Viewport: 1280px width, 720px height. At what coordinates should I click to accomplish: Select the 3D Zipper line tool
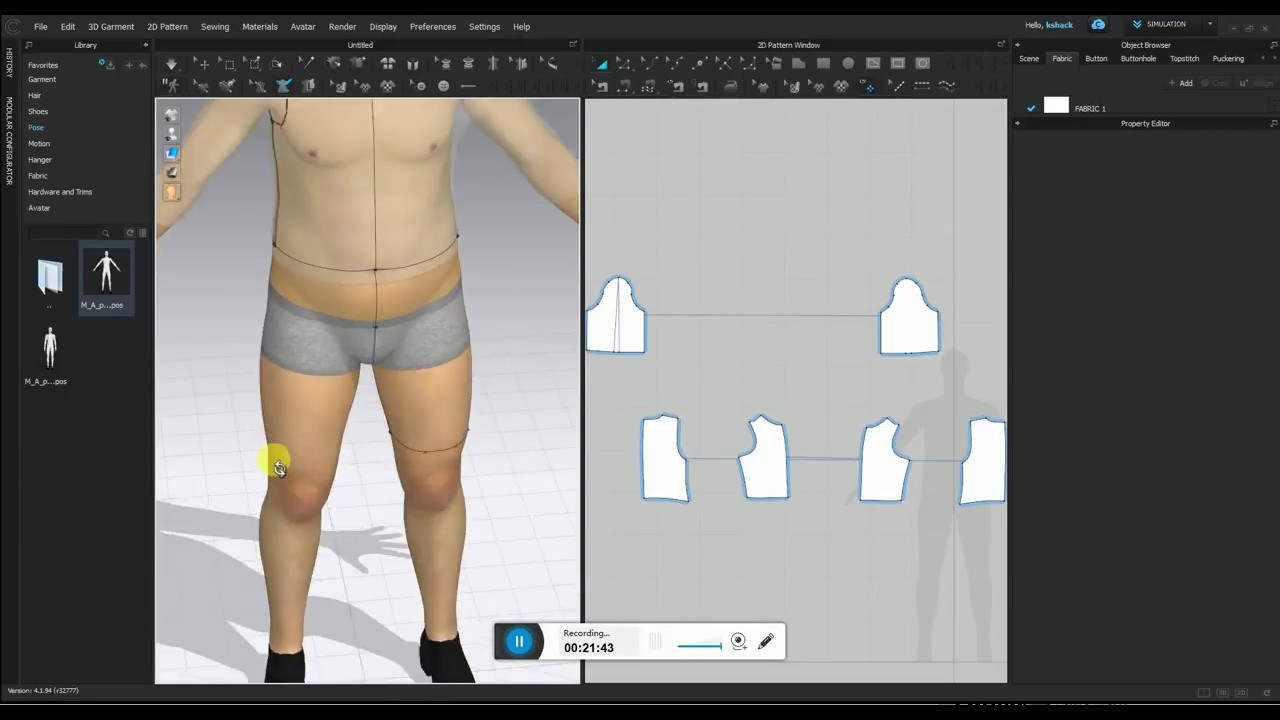(468, 86)
